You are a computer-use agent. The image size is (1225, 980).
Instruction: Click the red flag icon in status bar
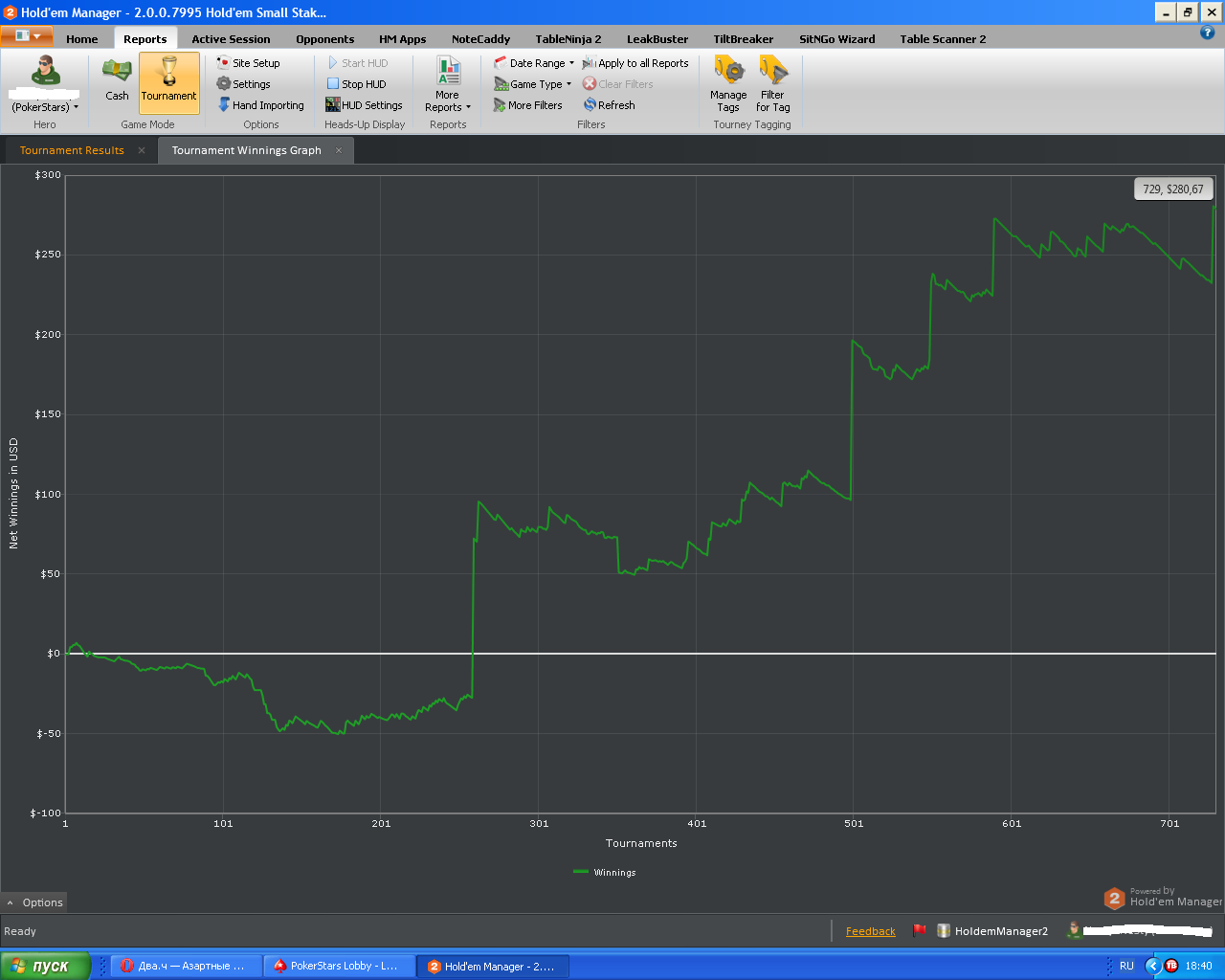(920, 929)
